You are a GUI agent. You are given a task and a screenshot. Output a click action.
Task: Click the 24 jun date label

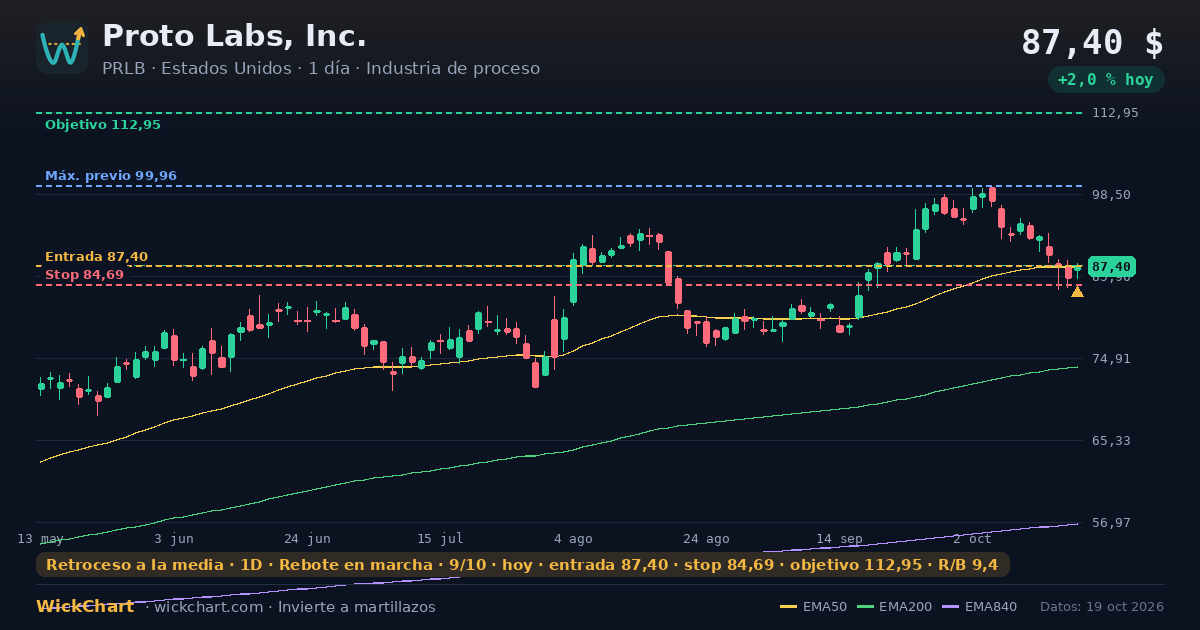tap(307, 538)
